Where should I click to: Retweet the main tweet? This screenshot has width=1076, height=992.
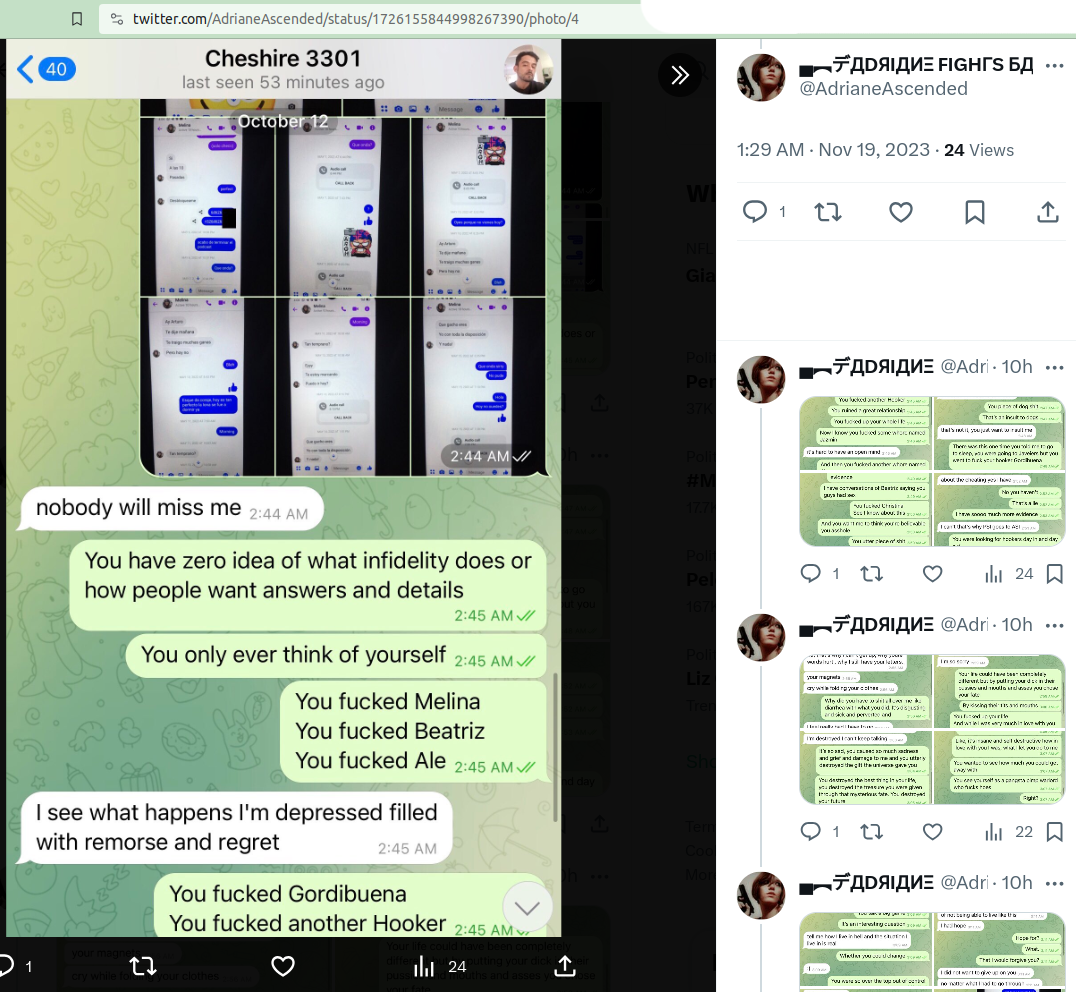[x=828, y=212]
